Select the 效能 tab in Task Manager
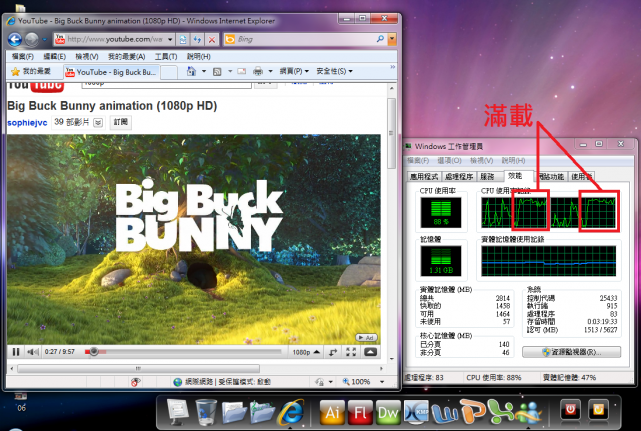Screen dimensions: 641x431 coord(515,176)
